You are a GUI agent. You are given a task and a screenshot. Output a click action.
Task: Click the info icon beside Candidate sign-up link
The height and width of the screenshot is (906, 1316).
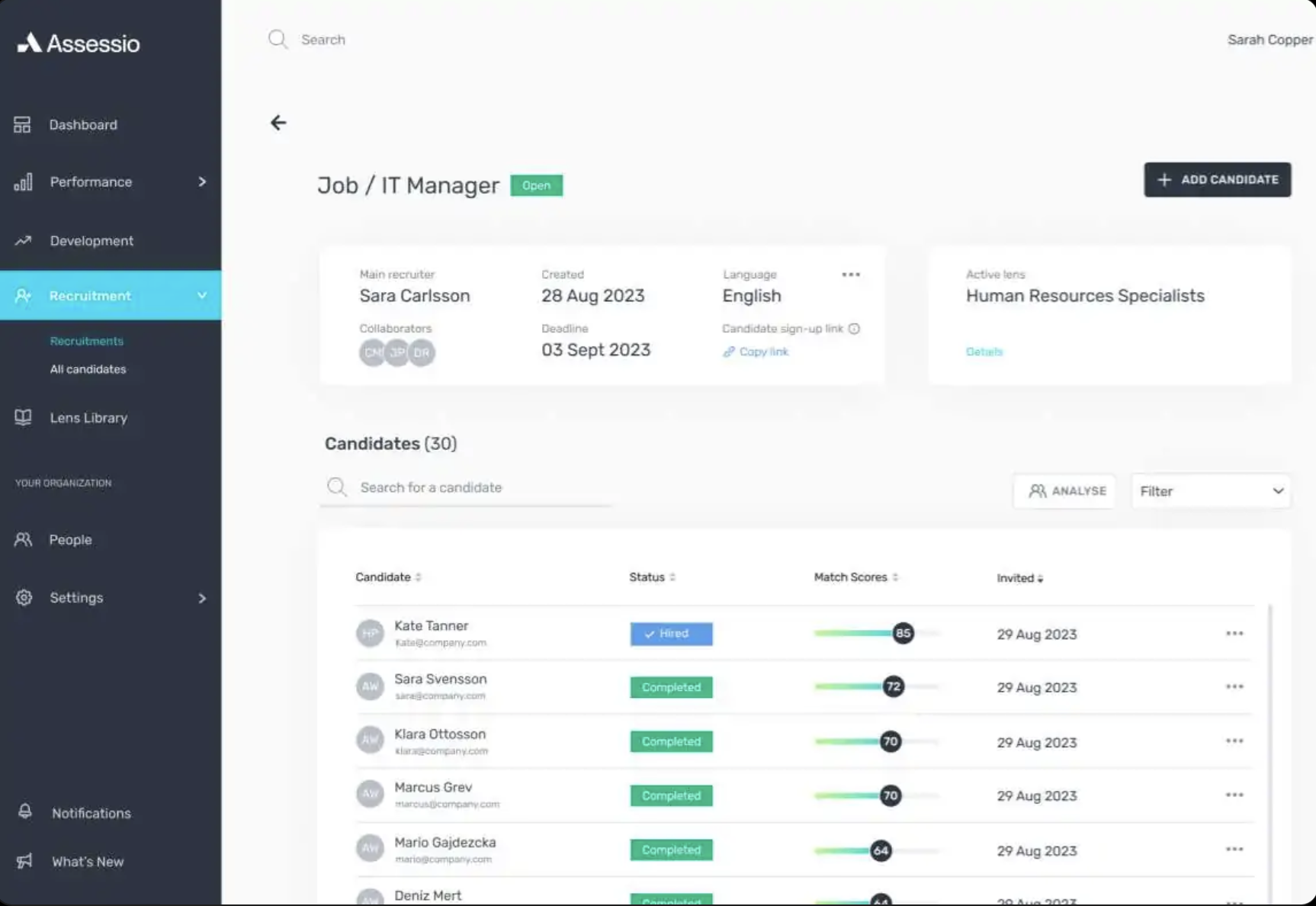point(854,329)
